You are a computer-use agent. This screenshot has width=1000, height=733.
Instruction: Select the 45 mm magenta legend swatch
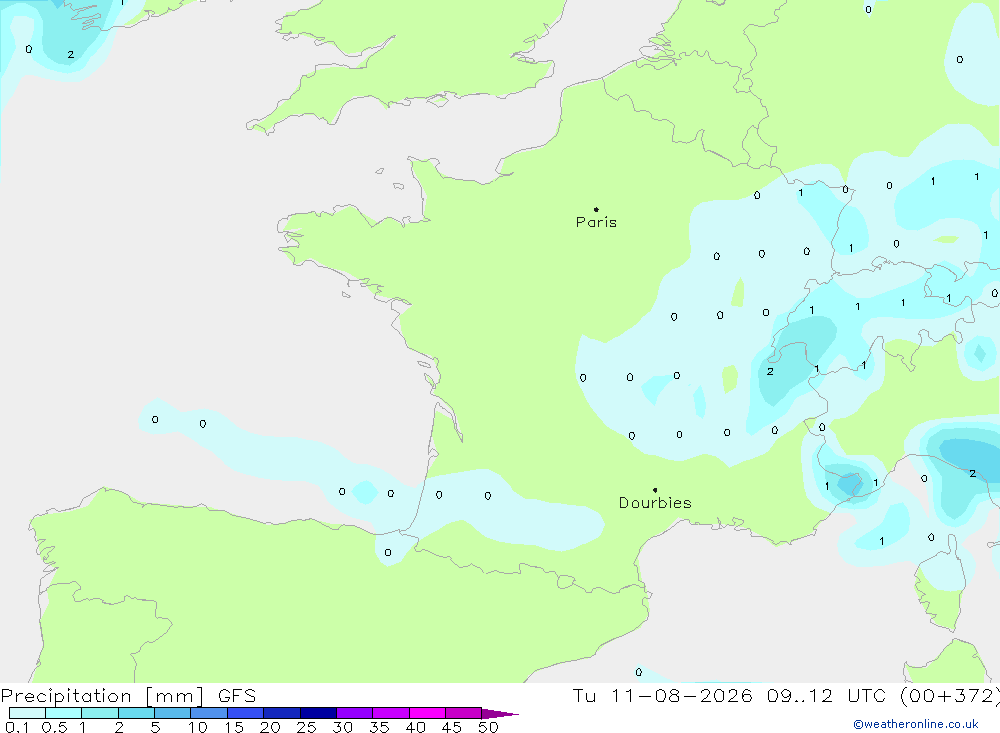(x=464, y=713)
